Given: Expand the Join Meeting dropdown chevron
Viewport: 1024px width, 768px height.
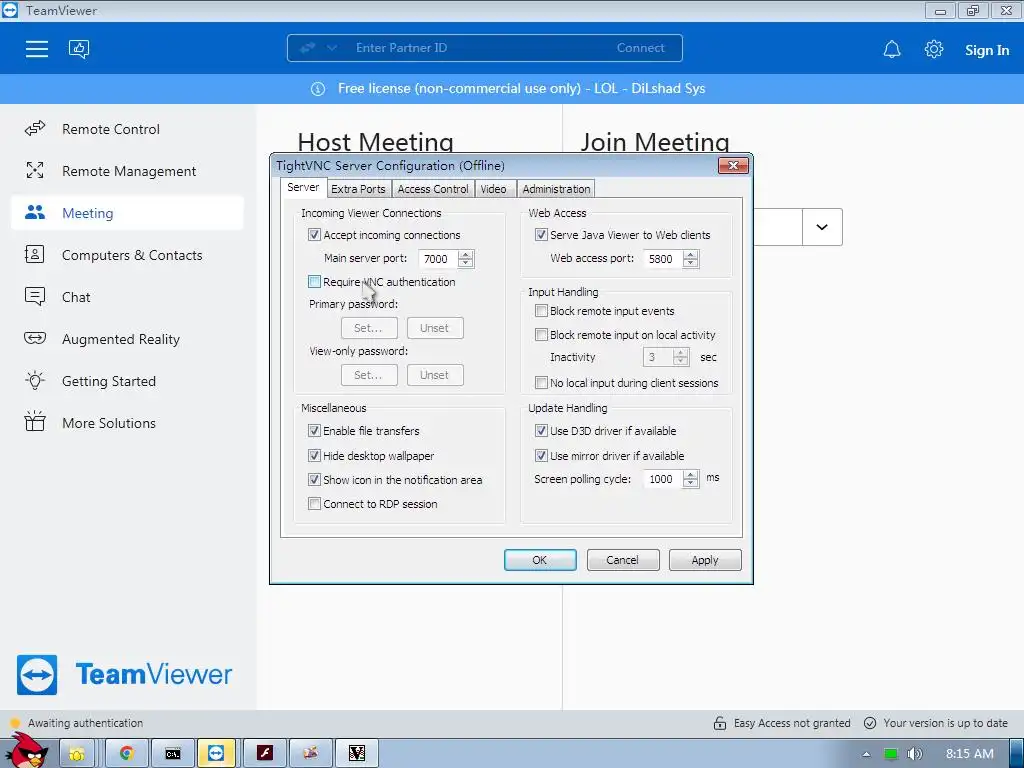Looking at the screenshot, I should click(x=822, y=227).
